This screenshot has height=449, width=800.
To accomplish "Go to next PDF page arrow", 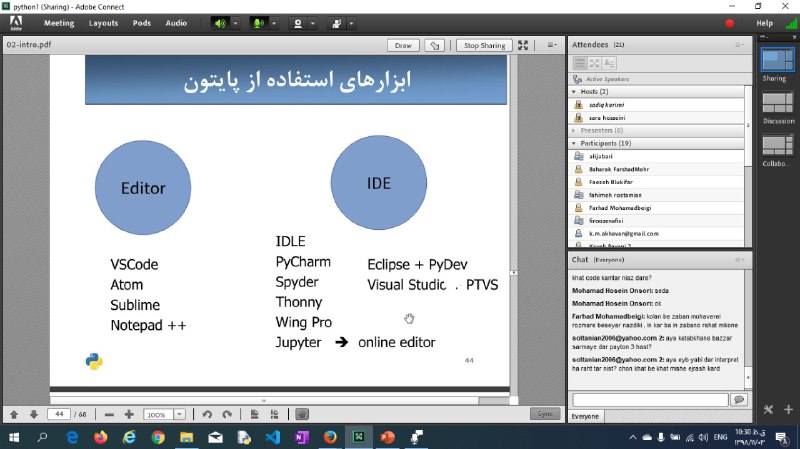I will coord(34,414).
